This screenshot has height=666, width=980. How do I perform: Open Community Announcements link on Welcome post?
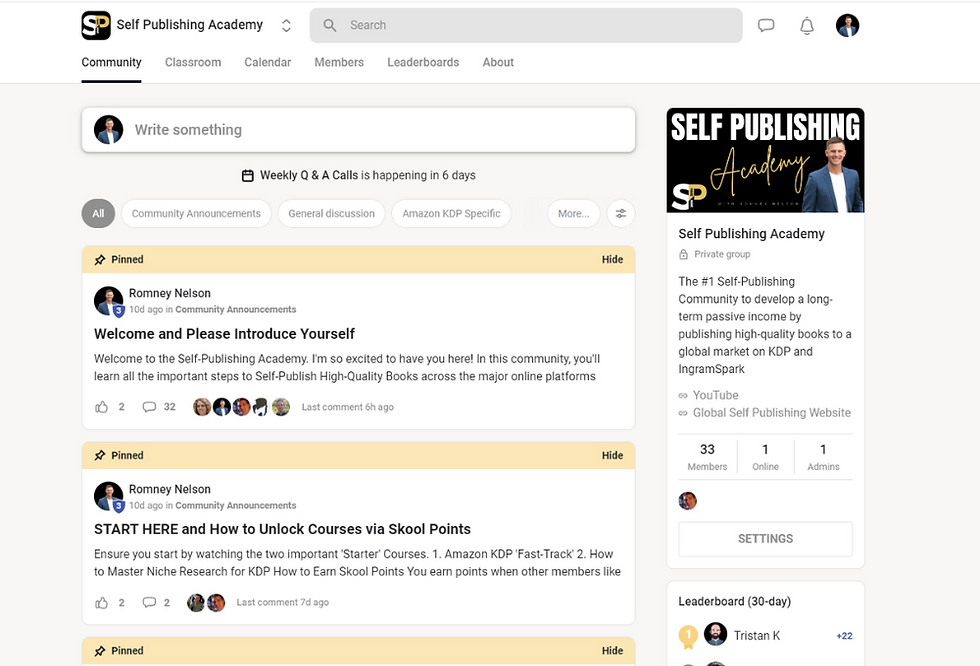(236, 310)
